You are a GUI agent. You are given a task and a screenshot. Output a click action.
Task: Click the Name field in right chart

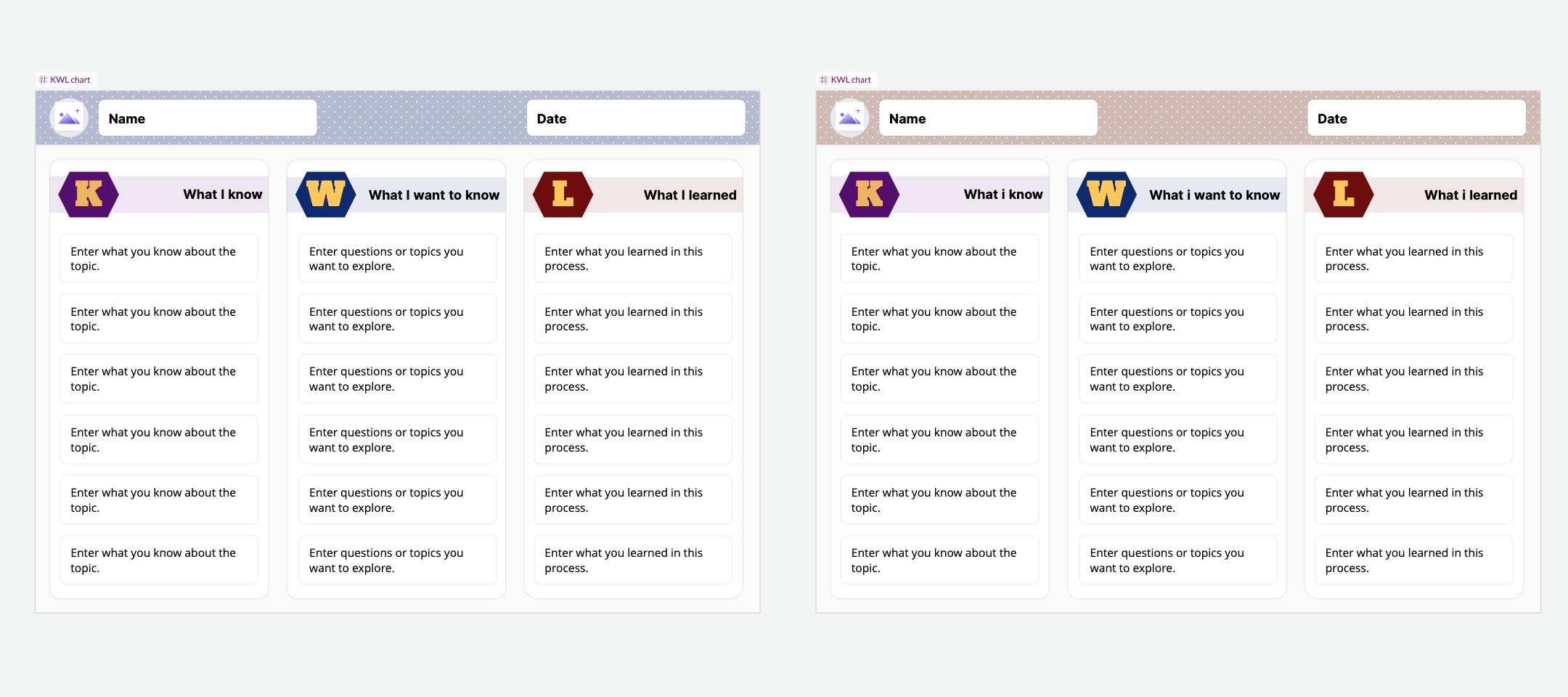click(988, 118)
